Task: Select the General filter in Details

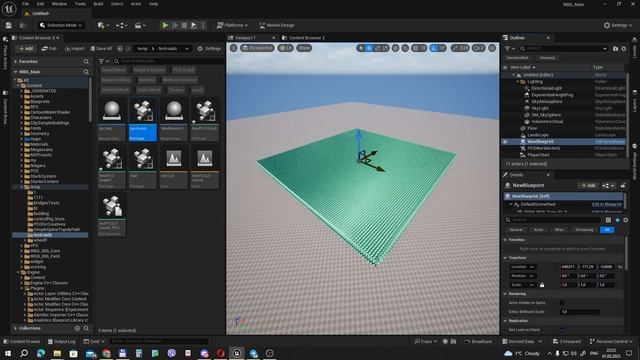Action: click(516, 230)
